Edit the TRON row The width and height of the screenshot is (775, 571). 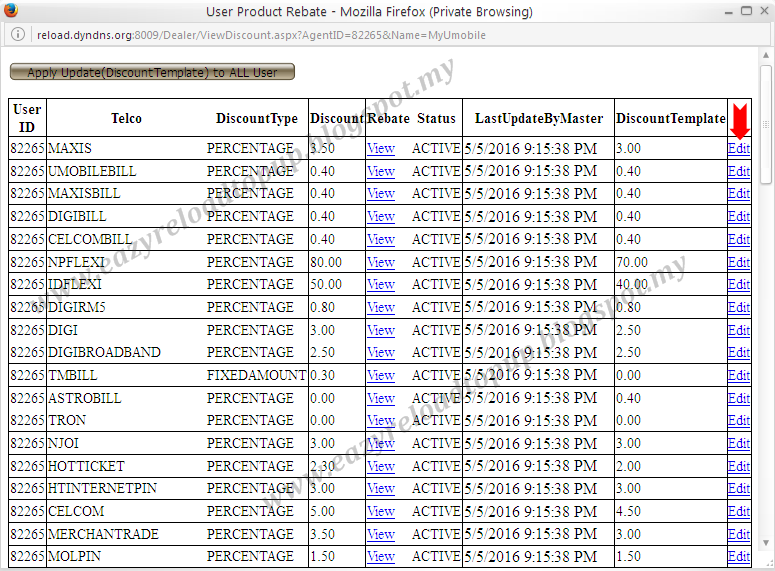point(738,420)
